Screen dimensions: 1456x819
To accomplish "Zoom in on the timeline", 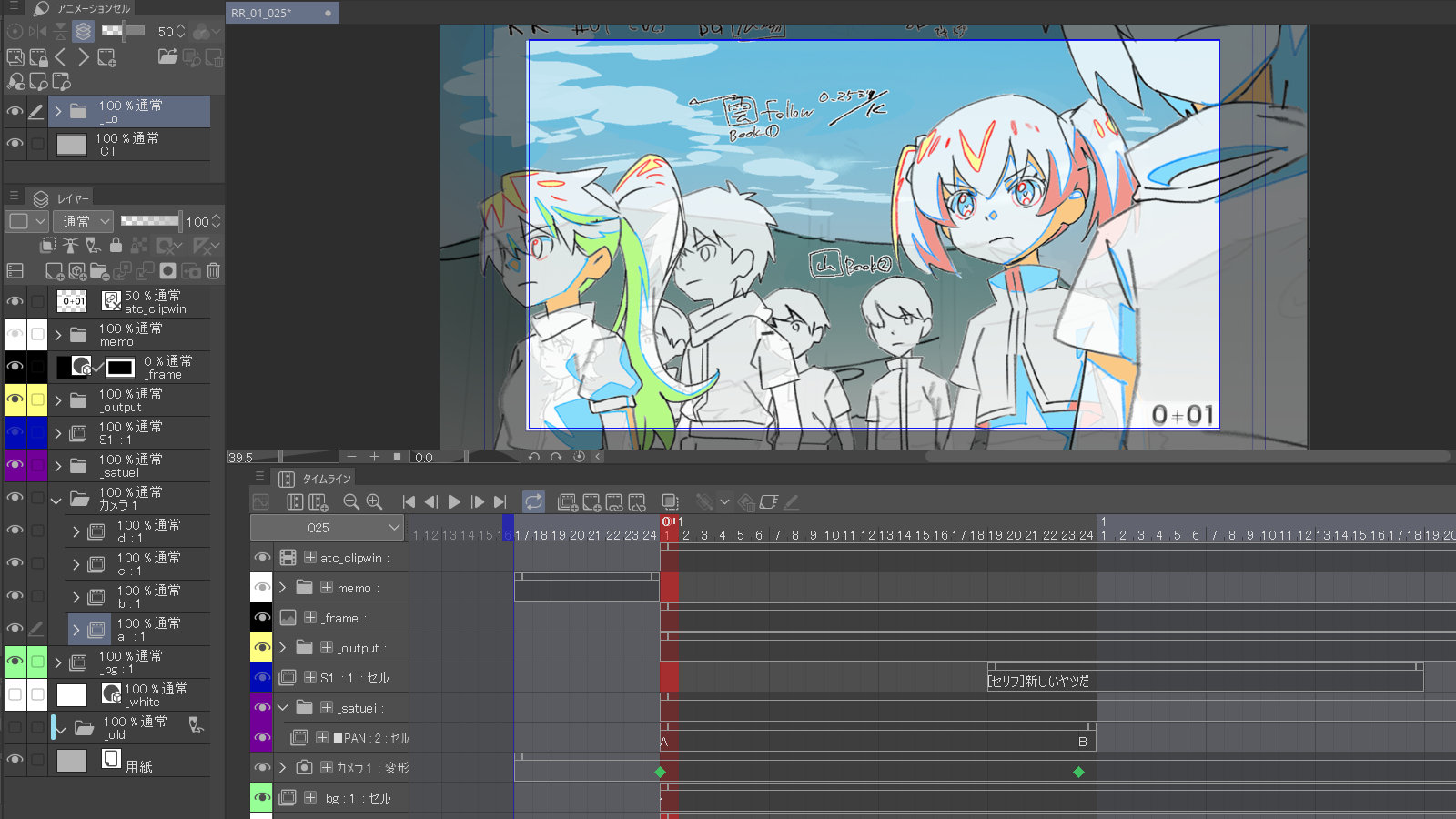I will tap(374, 501).
